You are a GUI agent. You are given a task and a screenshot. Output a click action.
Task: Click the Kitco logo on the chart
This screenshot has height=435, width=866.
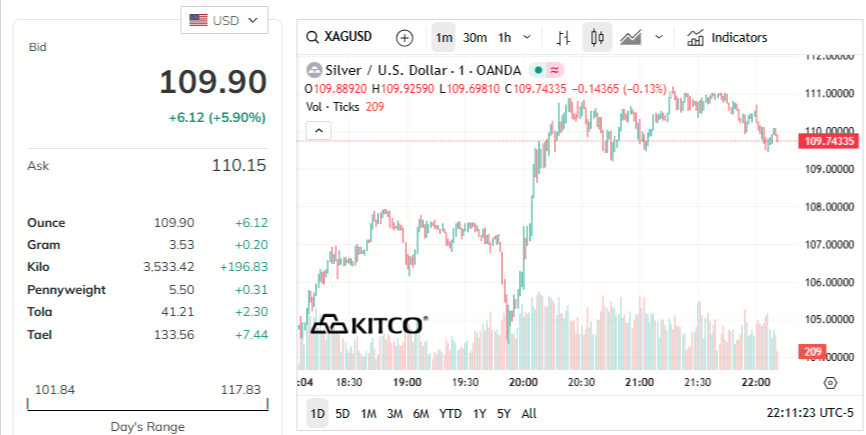coord(369,325)
